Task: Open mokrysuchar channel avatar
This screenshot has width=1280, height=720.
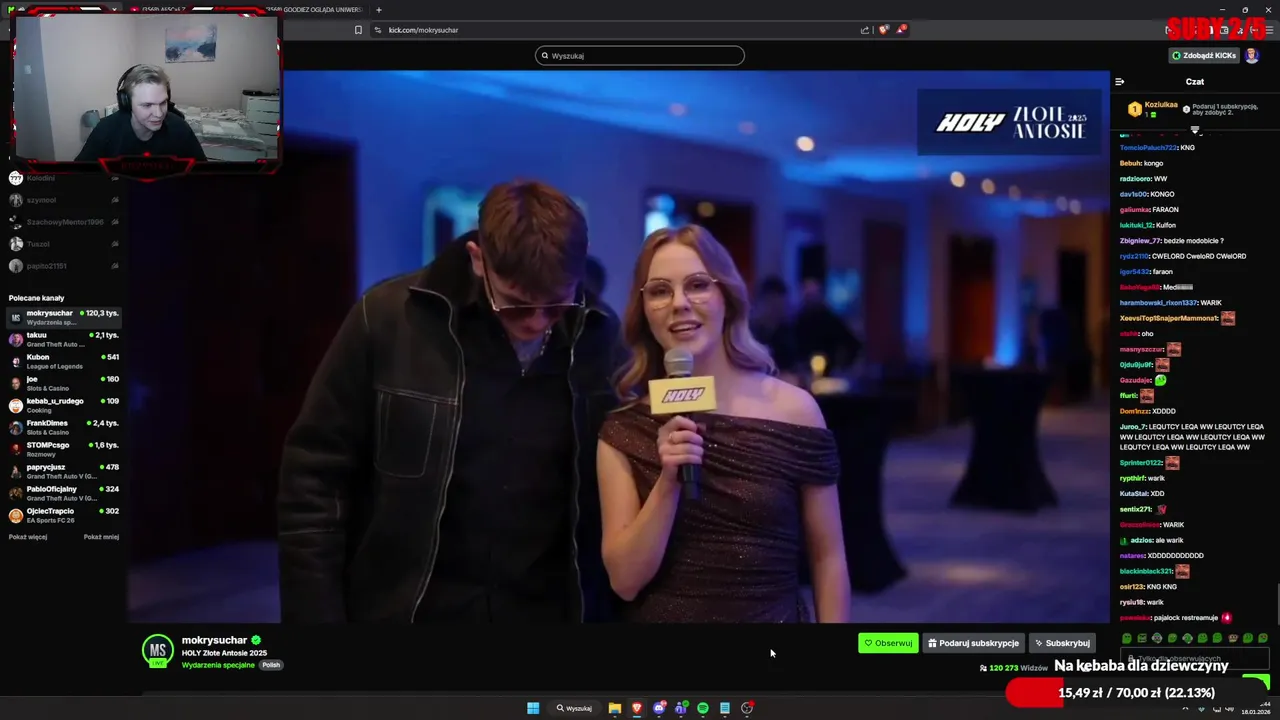Action: (158, 651)
